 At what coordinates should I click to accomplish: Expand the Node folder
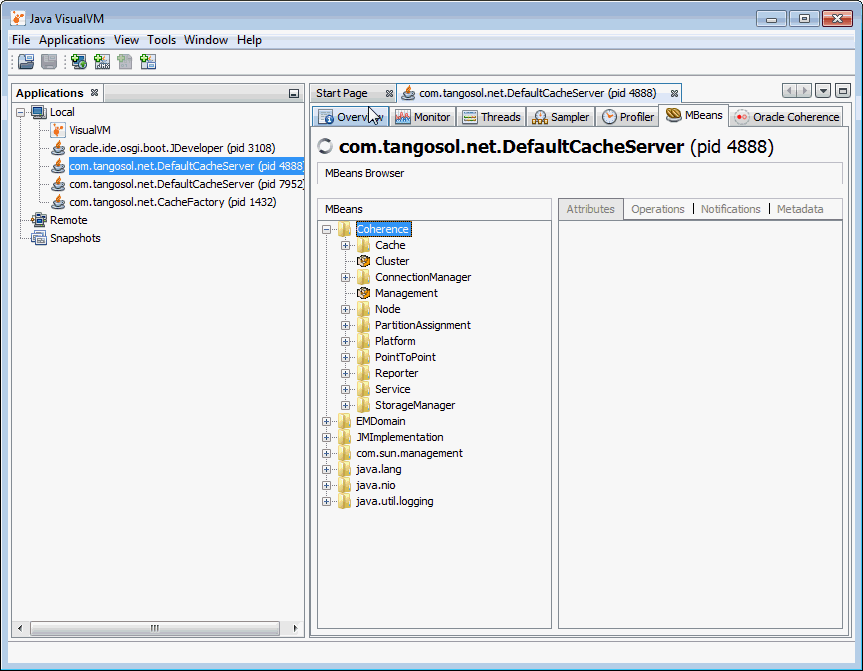(x=345, y=309)
